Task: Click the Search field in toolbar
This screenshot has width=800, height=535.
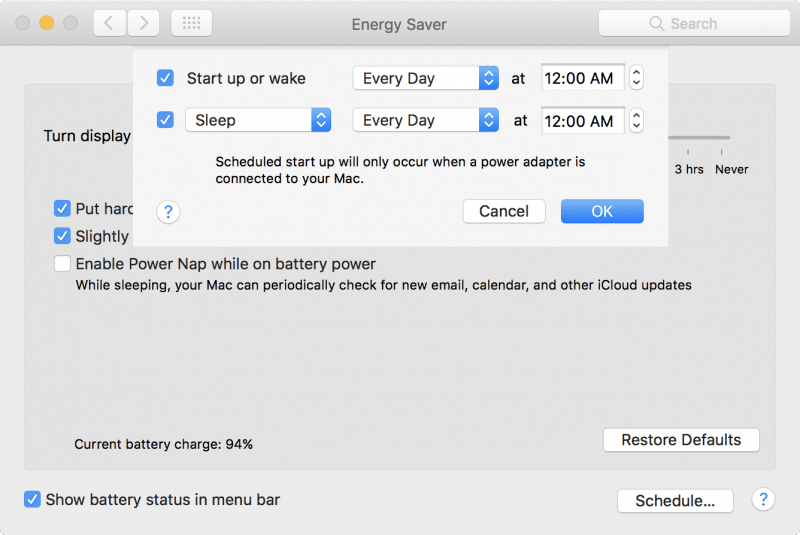Action: pos(694,23)
